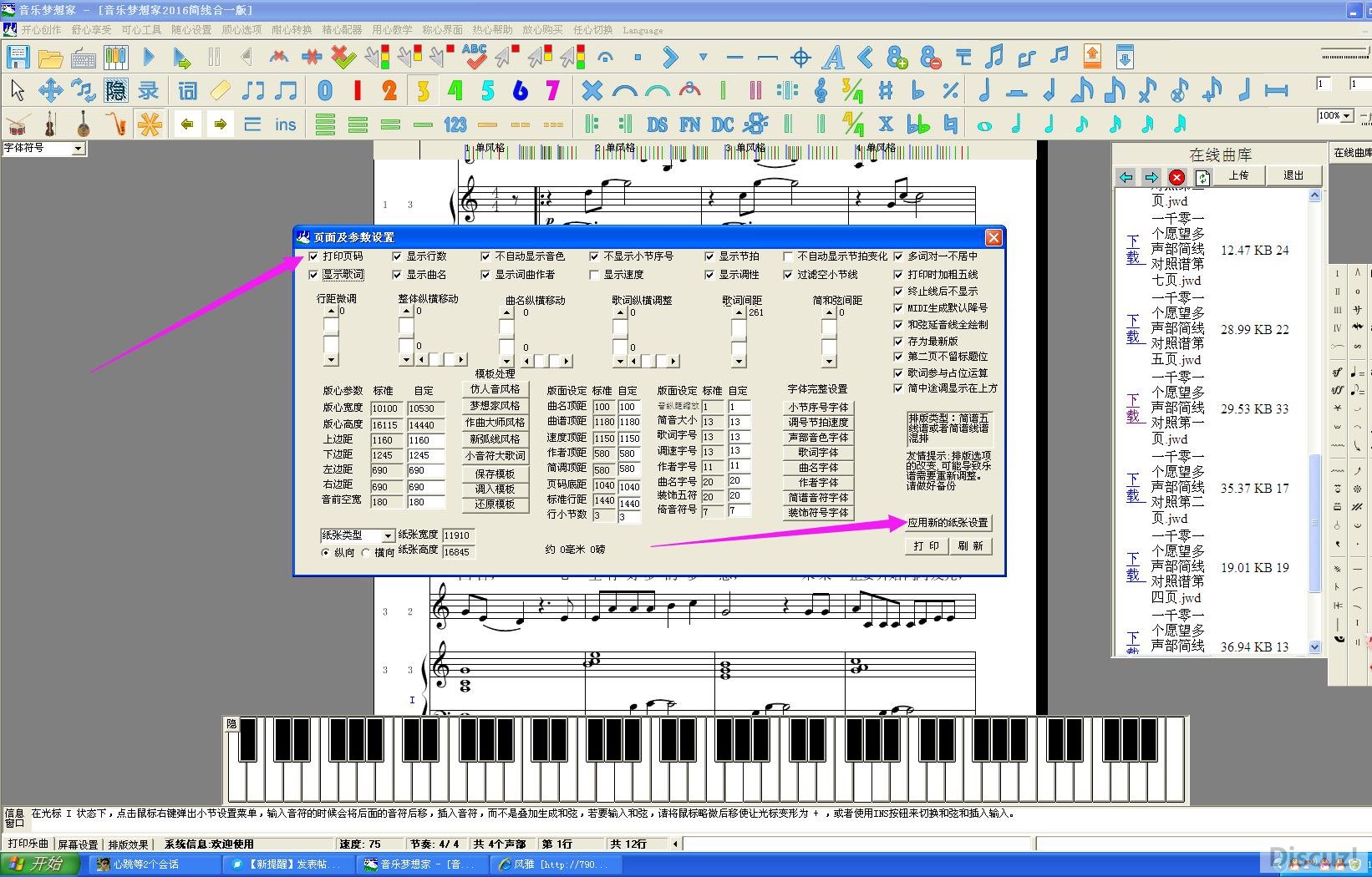
Task: Select 纵向 portrait radio button
Action: pyautogui.click(x=326, y=553)
